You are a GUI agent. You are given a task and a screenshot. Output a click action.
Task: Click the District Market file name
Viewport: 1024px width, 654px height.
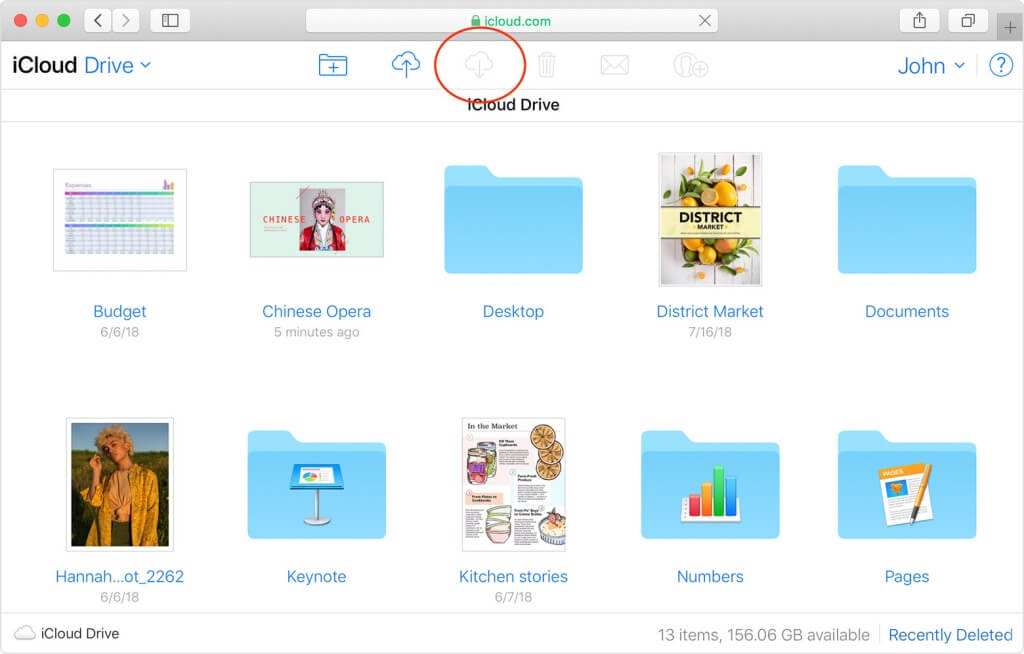pos(710,312)
